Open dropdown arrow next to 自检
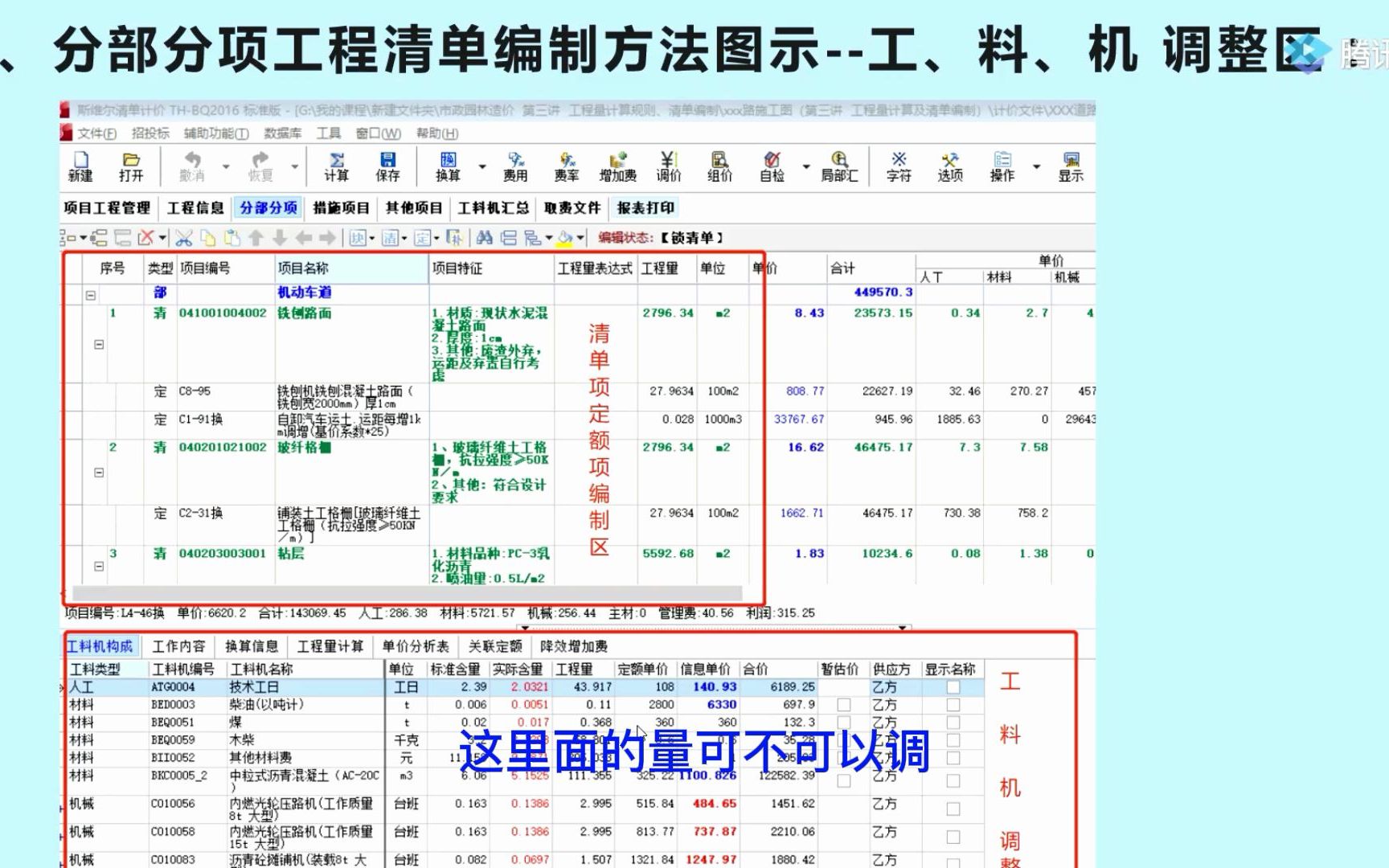 tap(805, 166)
